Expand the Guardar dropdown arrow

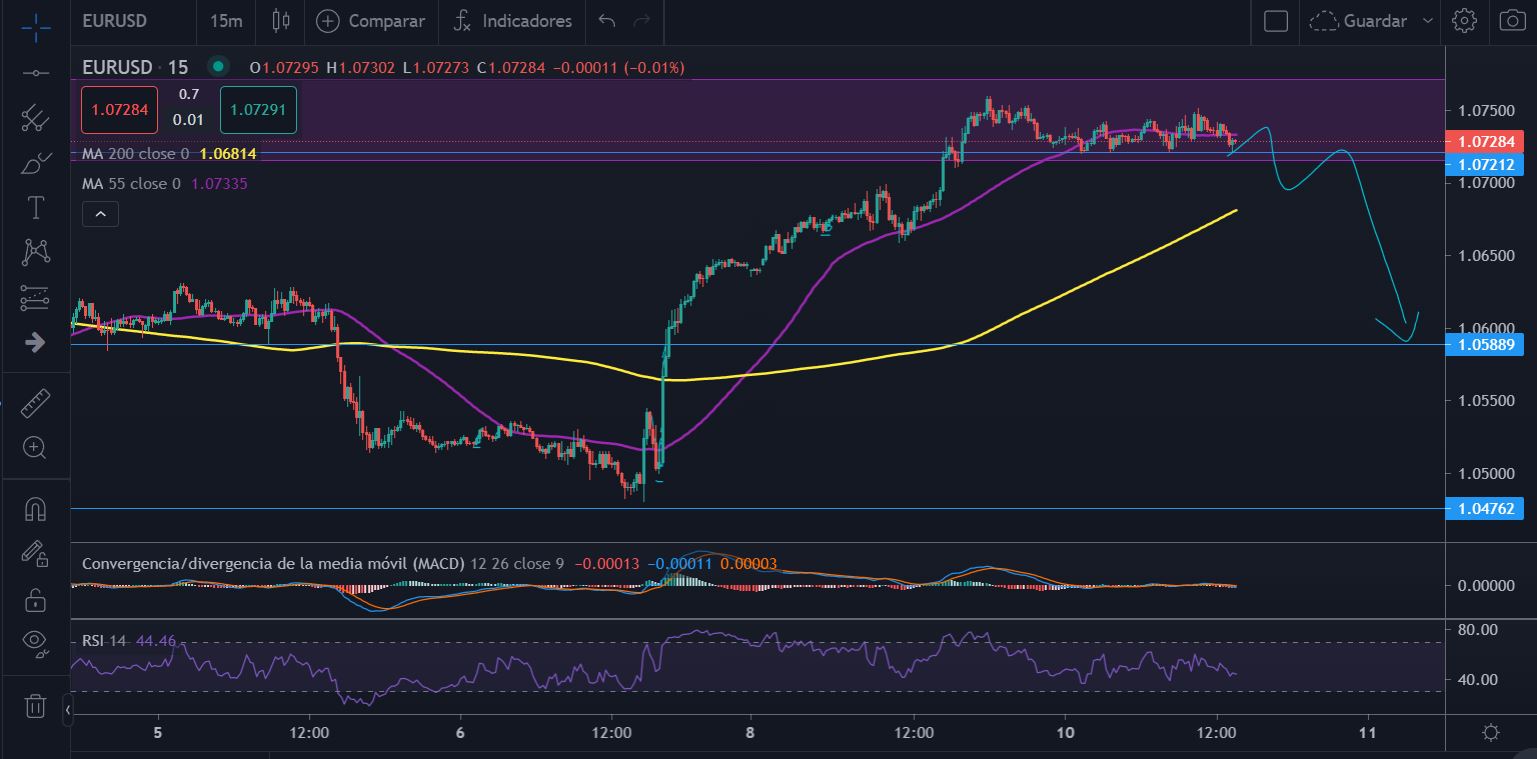(x=1427, y=21)
